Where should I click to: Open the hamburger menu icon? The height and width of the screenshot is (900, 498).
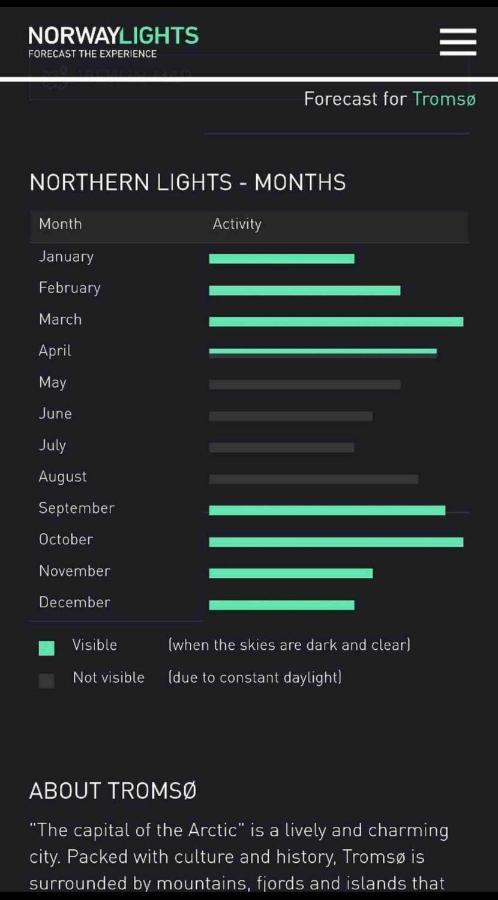458,42
